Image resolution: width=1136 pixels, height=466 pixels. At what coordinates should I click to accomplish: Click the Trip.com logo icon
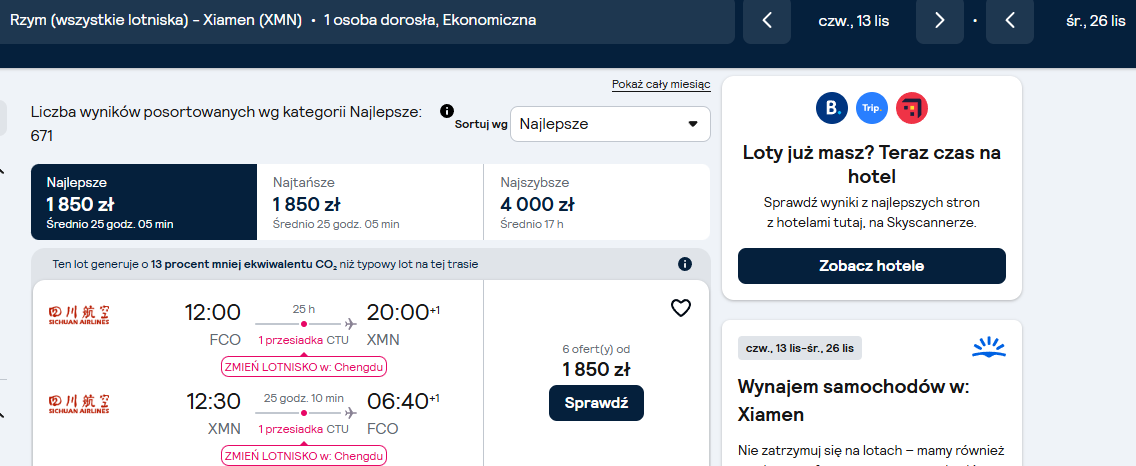[872, 109]
